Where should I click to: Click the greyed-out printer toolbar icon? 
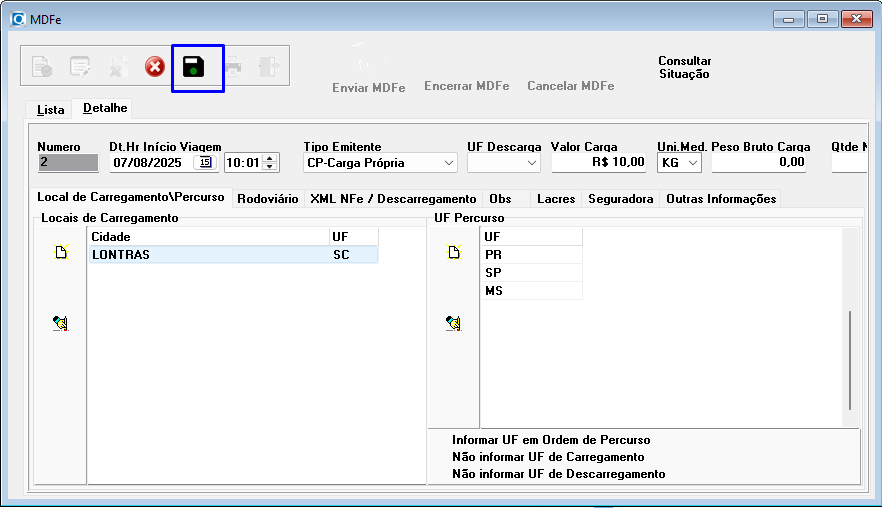point(232,67)
